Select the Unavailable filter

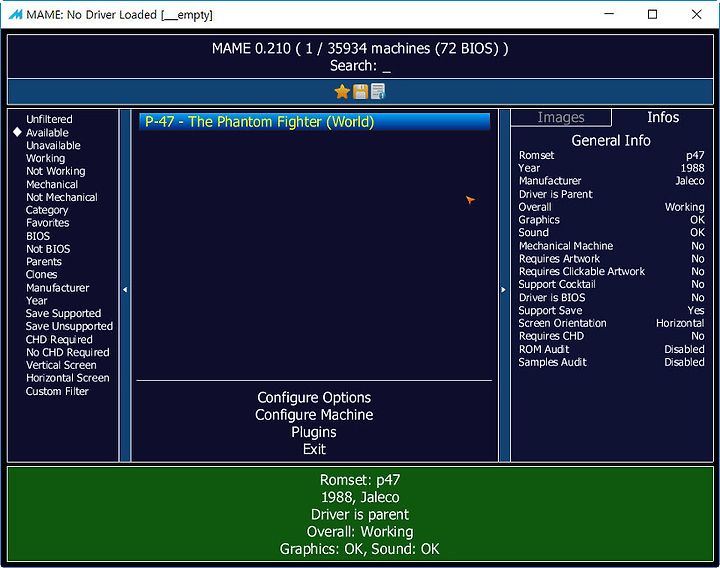(53, 146)
